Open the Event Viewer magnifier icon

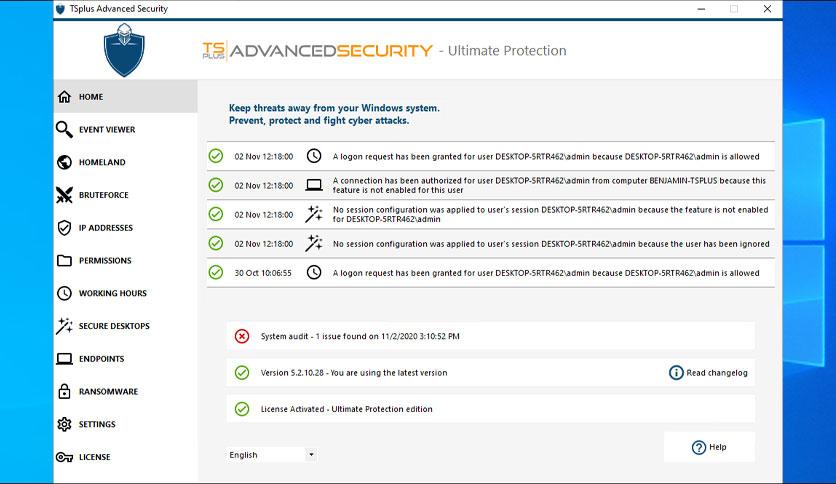(64, 130)
